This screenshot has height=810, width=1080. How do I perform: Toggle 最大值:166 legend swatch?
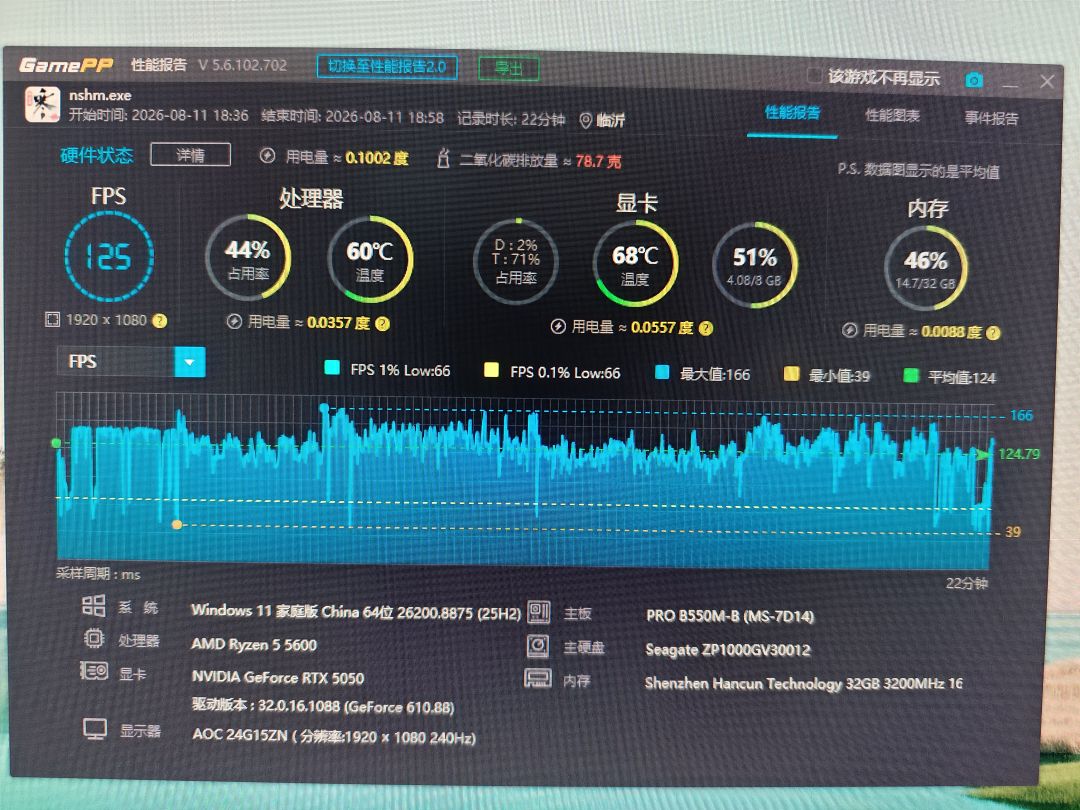662,373
